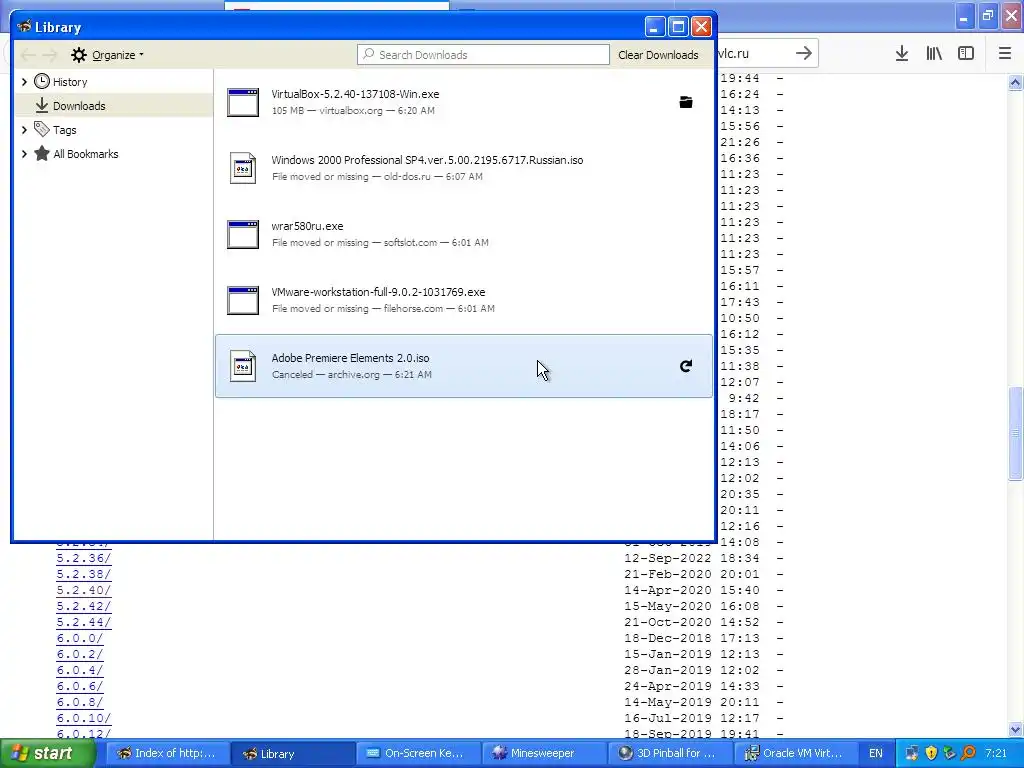Viewport: 1024px width, 768px height.
Task: Open the 6.0.10/ directory link
Action: tap(84, 718)
